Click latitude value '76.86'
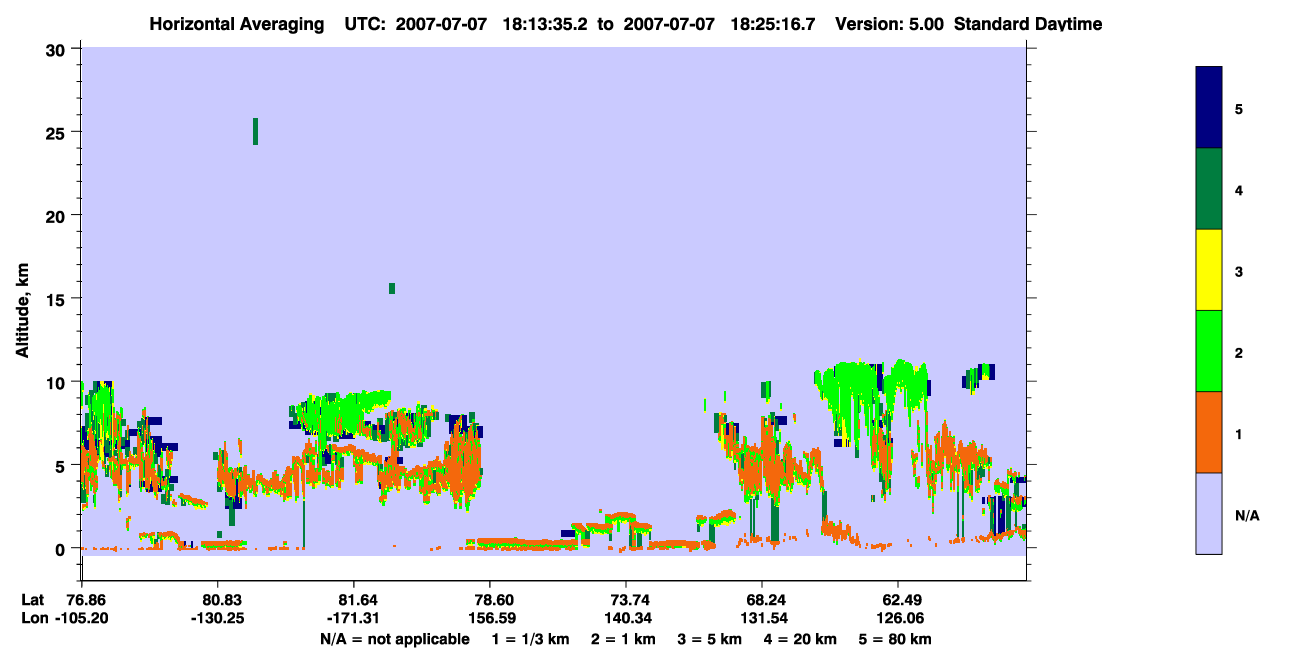The image size is (1300, 667). click(84, 600)
